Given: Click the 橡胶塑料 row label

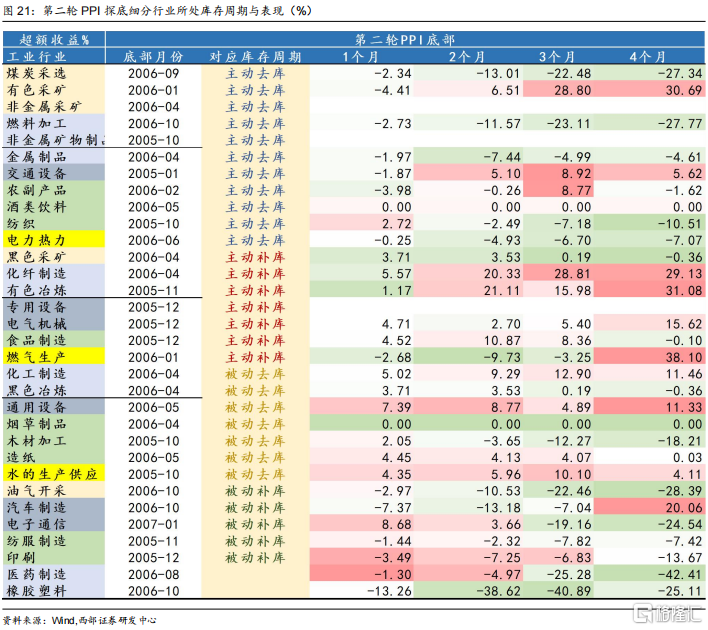Looking at the screenshot, I should click(36, 591).
